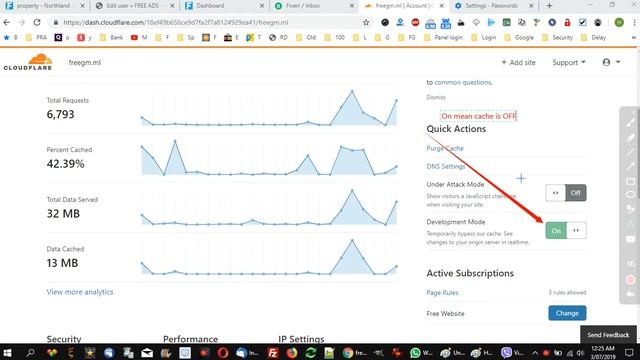
Task: Click the taskbar clock showing 12:25 AM
Action: [x=603, y=352]
